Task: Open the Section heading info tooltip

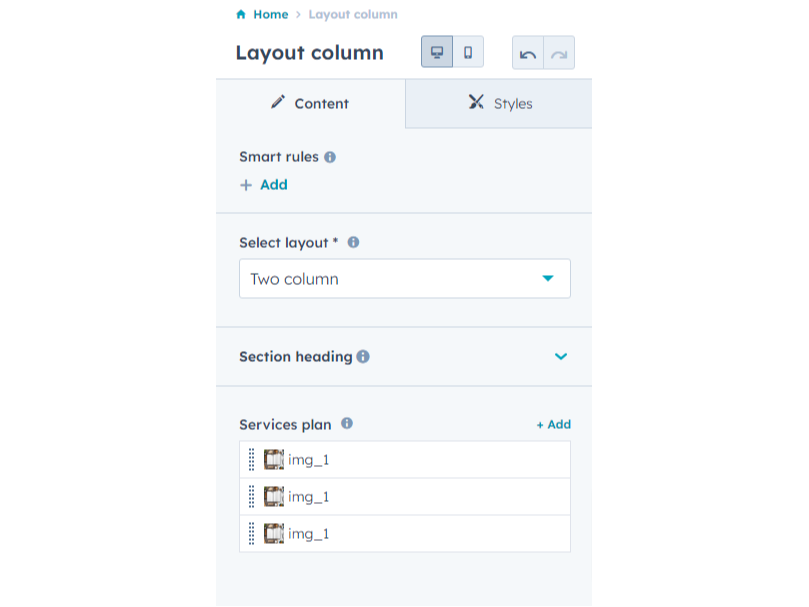Action: (x=362, y=356)
